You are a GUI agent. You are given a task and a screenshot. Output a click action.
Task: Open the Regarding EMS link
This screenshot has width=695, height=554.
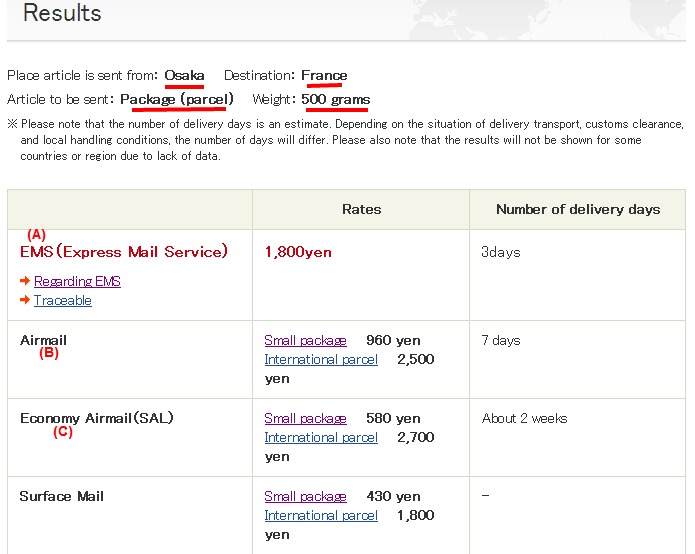[x=77, y=282]
